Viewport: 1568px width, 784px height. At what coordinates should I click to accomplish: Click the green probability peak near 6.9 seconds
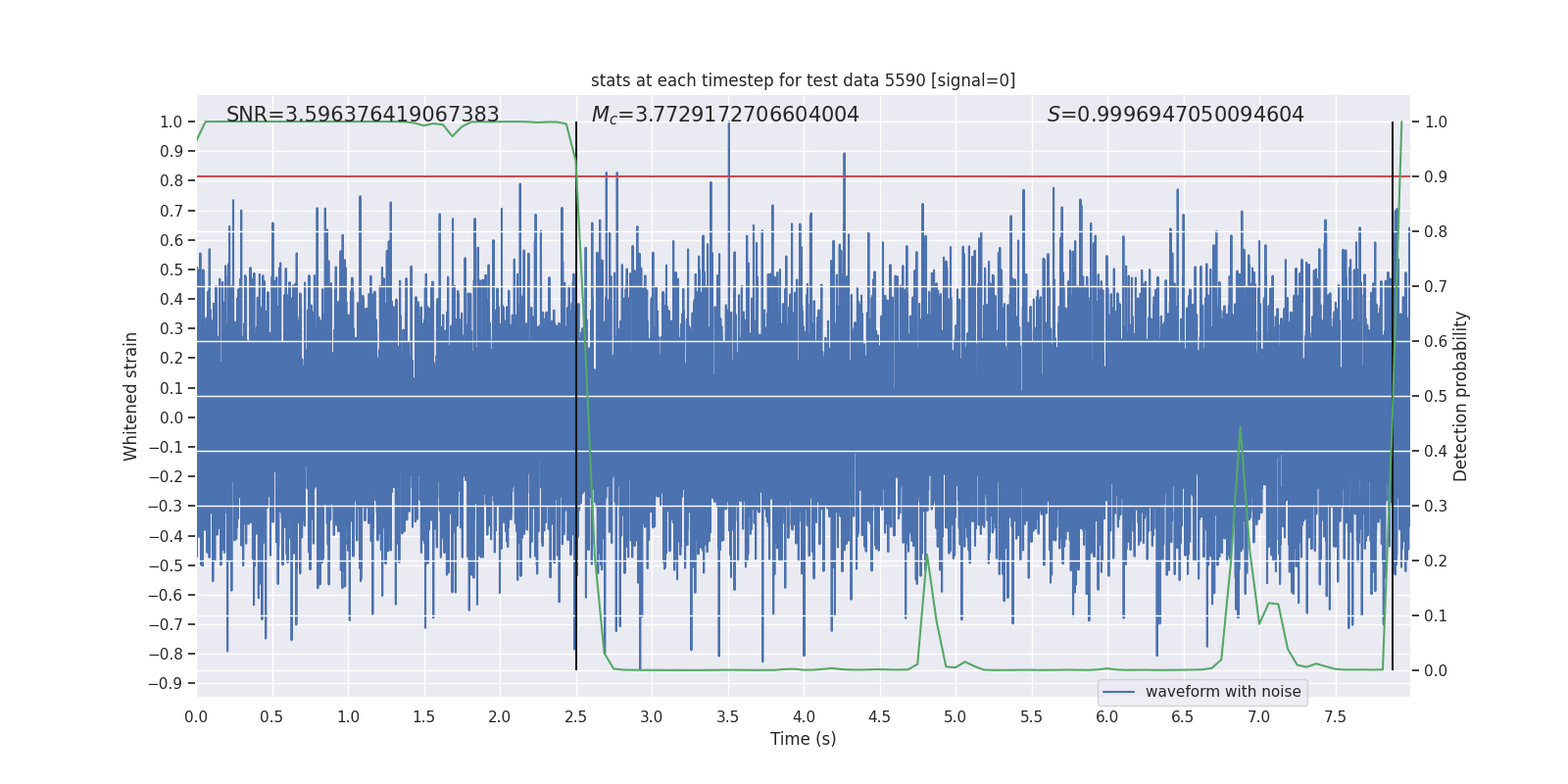click(1240, 427)
